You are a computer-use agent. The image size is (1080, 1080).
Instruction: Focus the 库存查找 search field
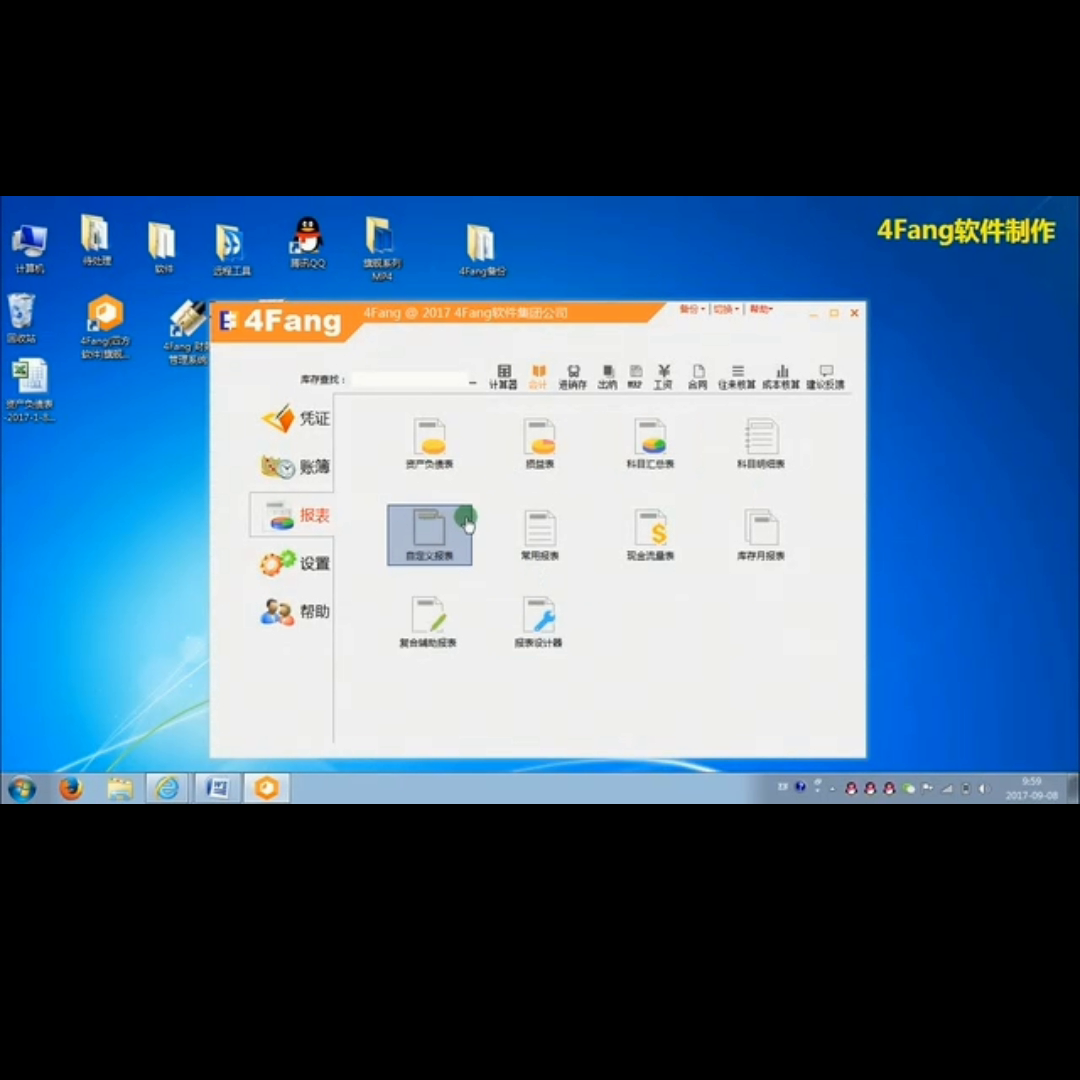pyautogui.click(x=410, y=380)
